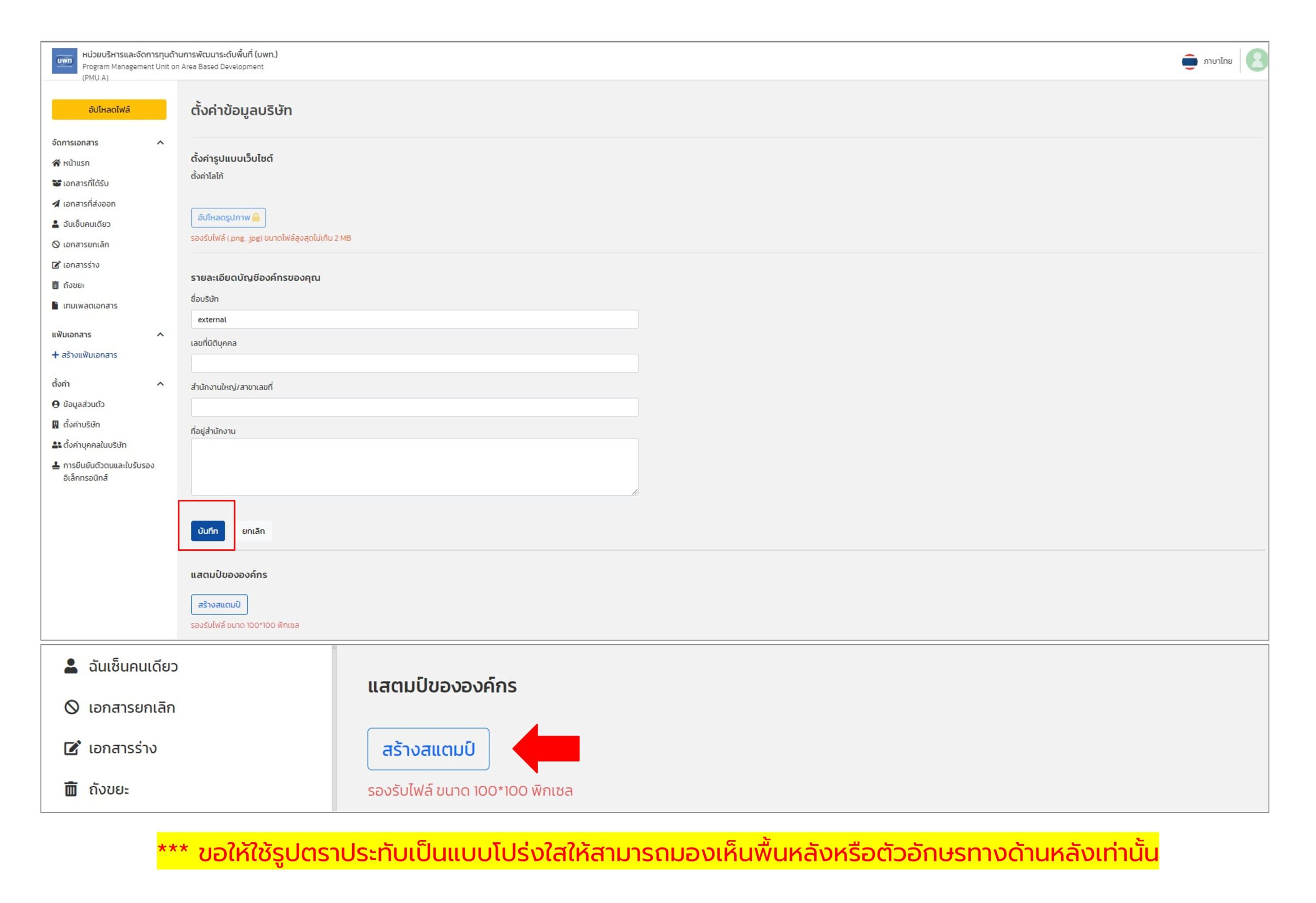This screenshot has height=903, width=1316.
Task: Click the document templates file icon
Action: 56,306
